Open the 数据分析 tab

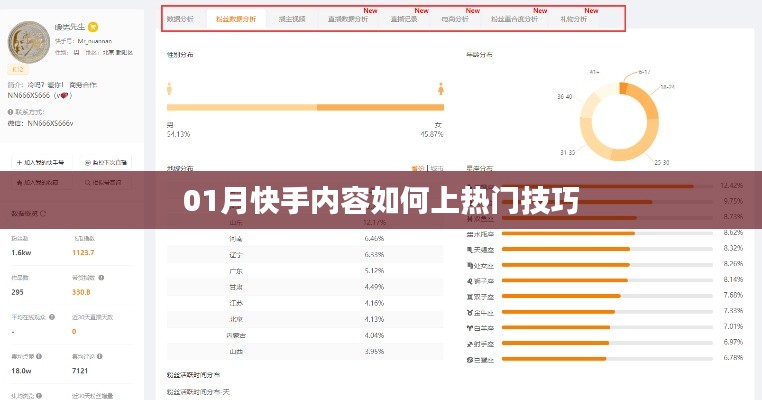tap(180, 19)
